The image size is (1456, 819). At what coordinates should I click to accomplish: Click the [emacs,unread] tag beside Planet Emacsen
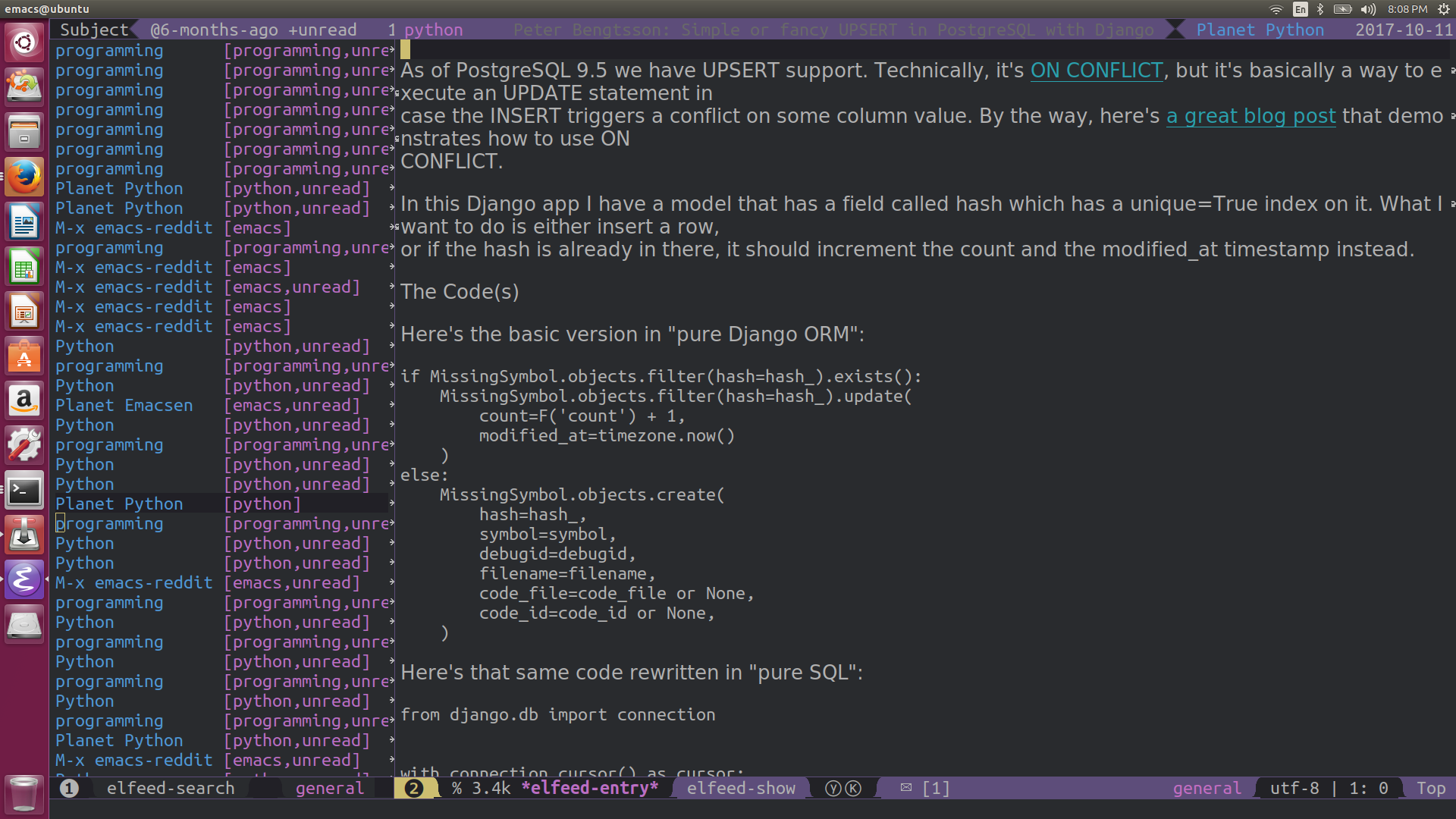(x=292, y=406)
